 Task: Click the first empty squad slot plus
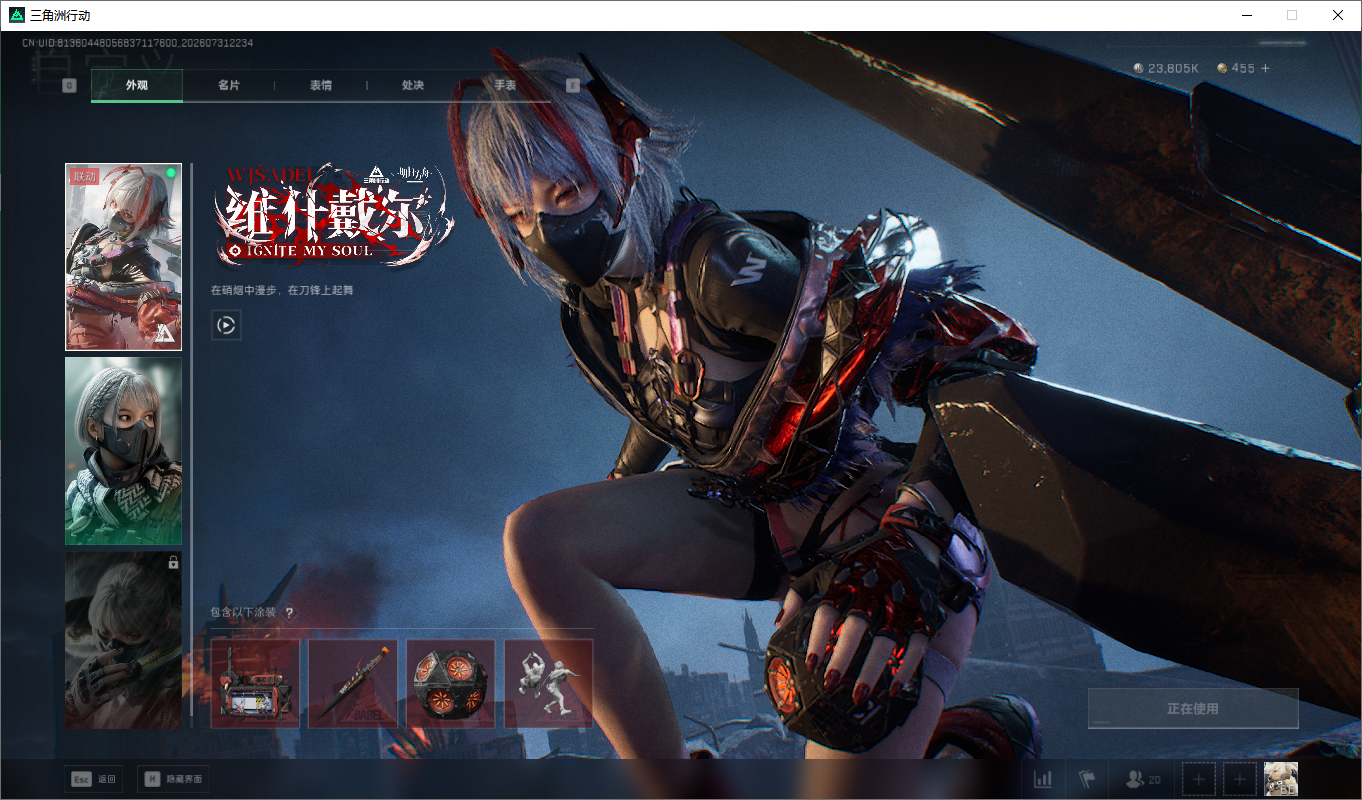[x=1199, y=779]
